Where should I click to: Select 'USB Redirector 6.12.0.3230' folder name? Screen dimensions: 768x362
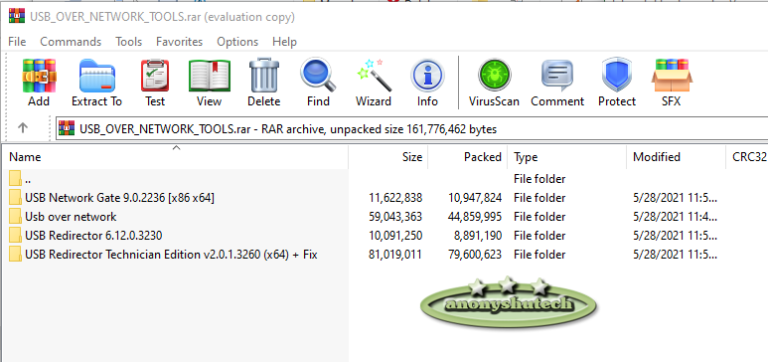point(94,236)
